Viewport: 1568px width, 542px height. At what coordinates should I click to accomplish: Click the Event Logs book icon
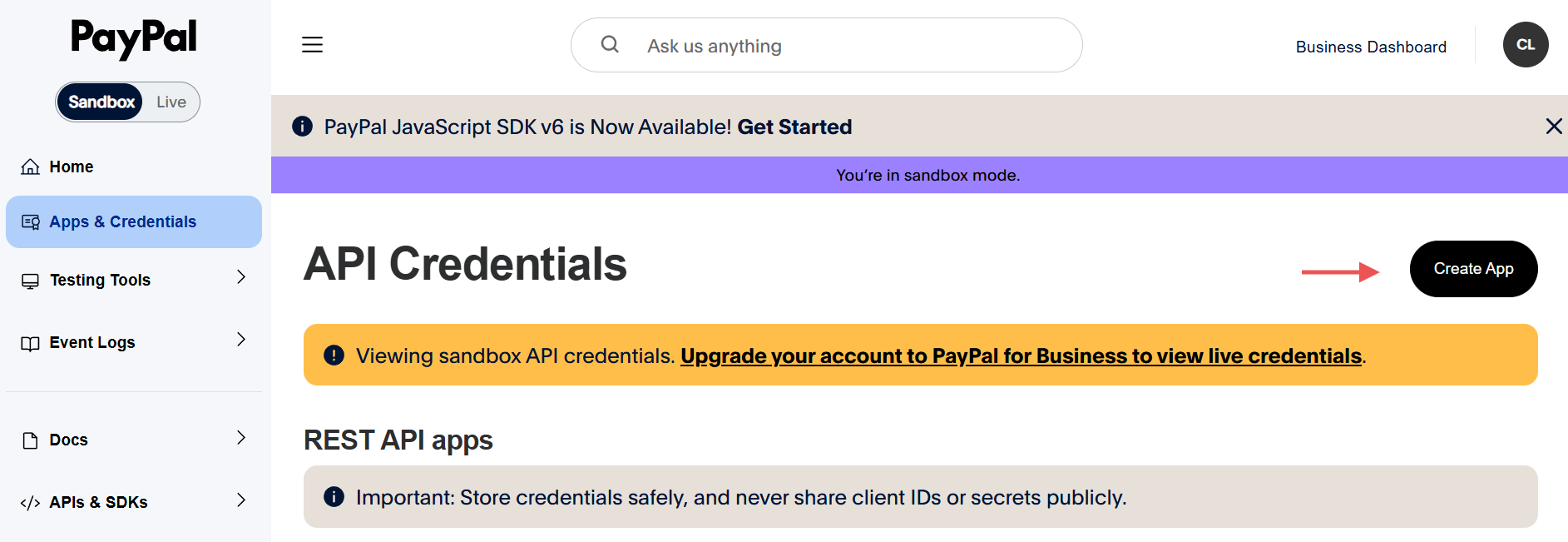(x=30, y=343)
